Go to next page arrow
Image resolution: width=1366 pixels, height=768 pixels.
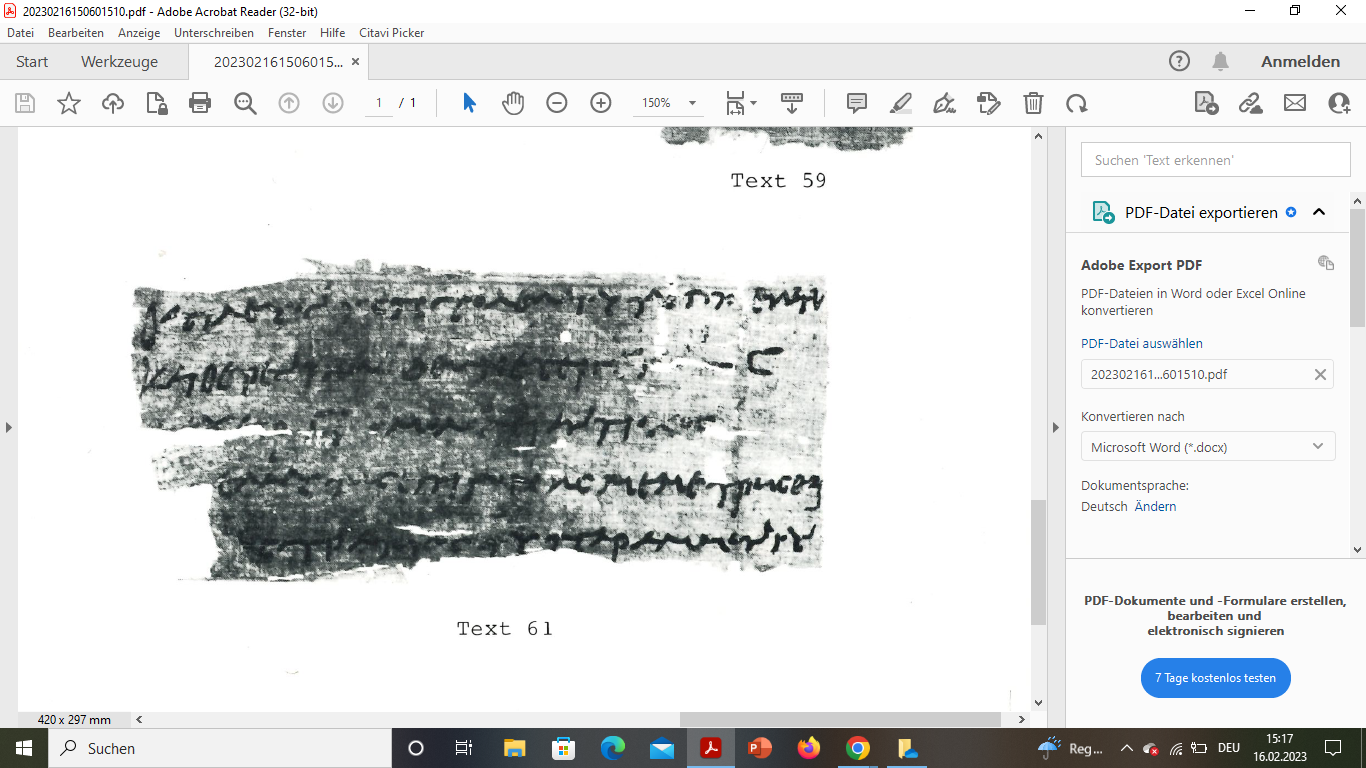tap(333, 103)
